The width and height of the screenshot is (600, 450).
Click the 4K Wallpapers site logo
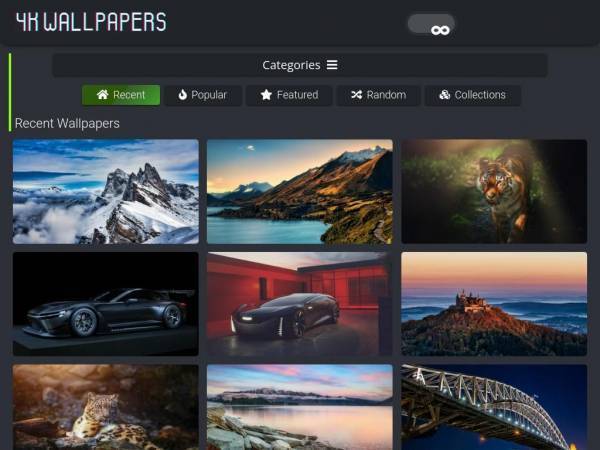91,21
